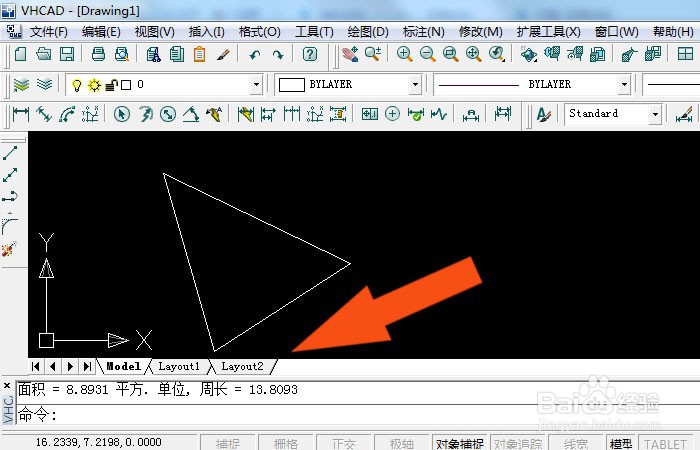Click the 命令: command line input

[x=357, y=415]
